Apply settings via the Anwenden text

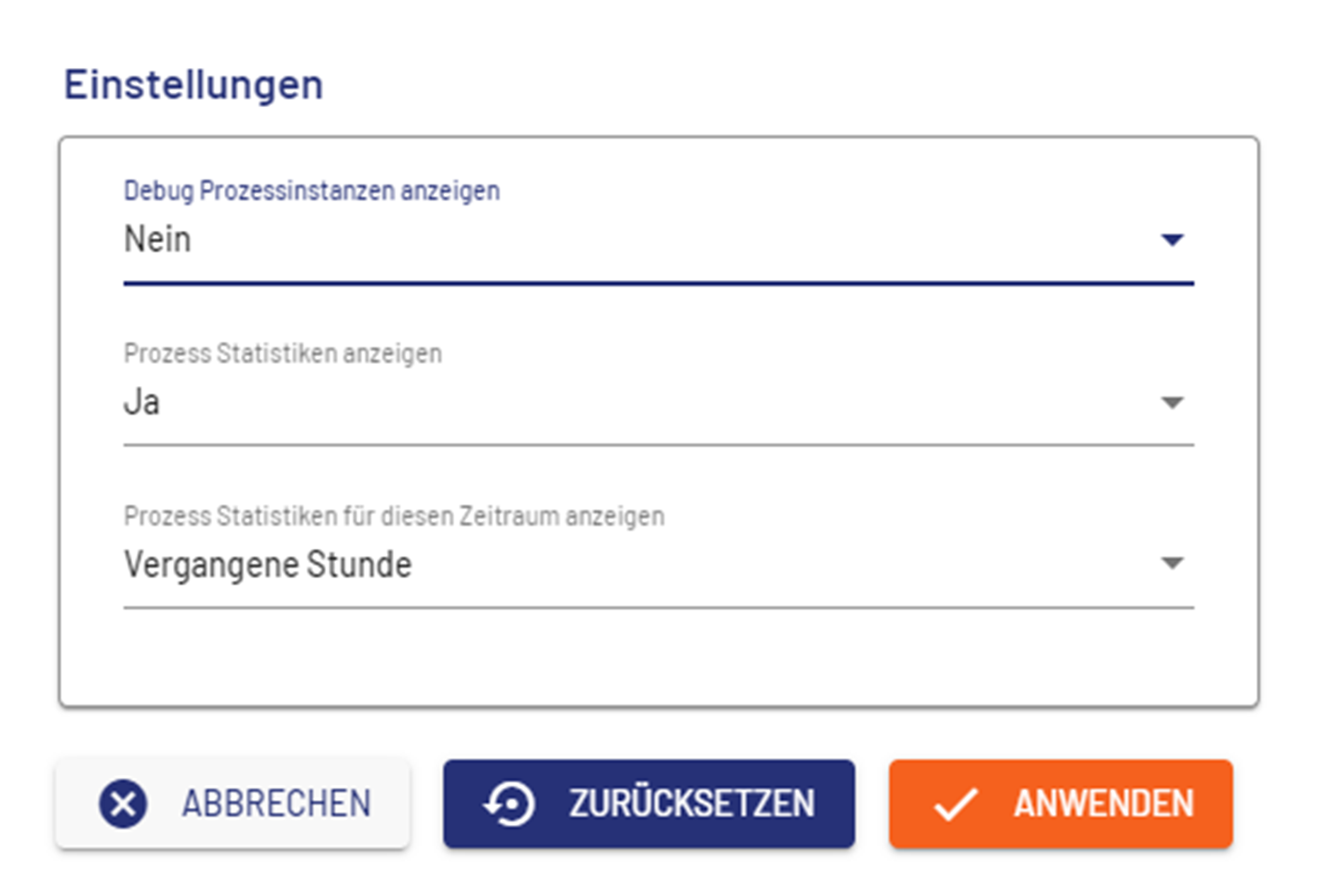pyautogui.click(x=1103, y=804)
